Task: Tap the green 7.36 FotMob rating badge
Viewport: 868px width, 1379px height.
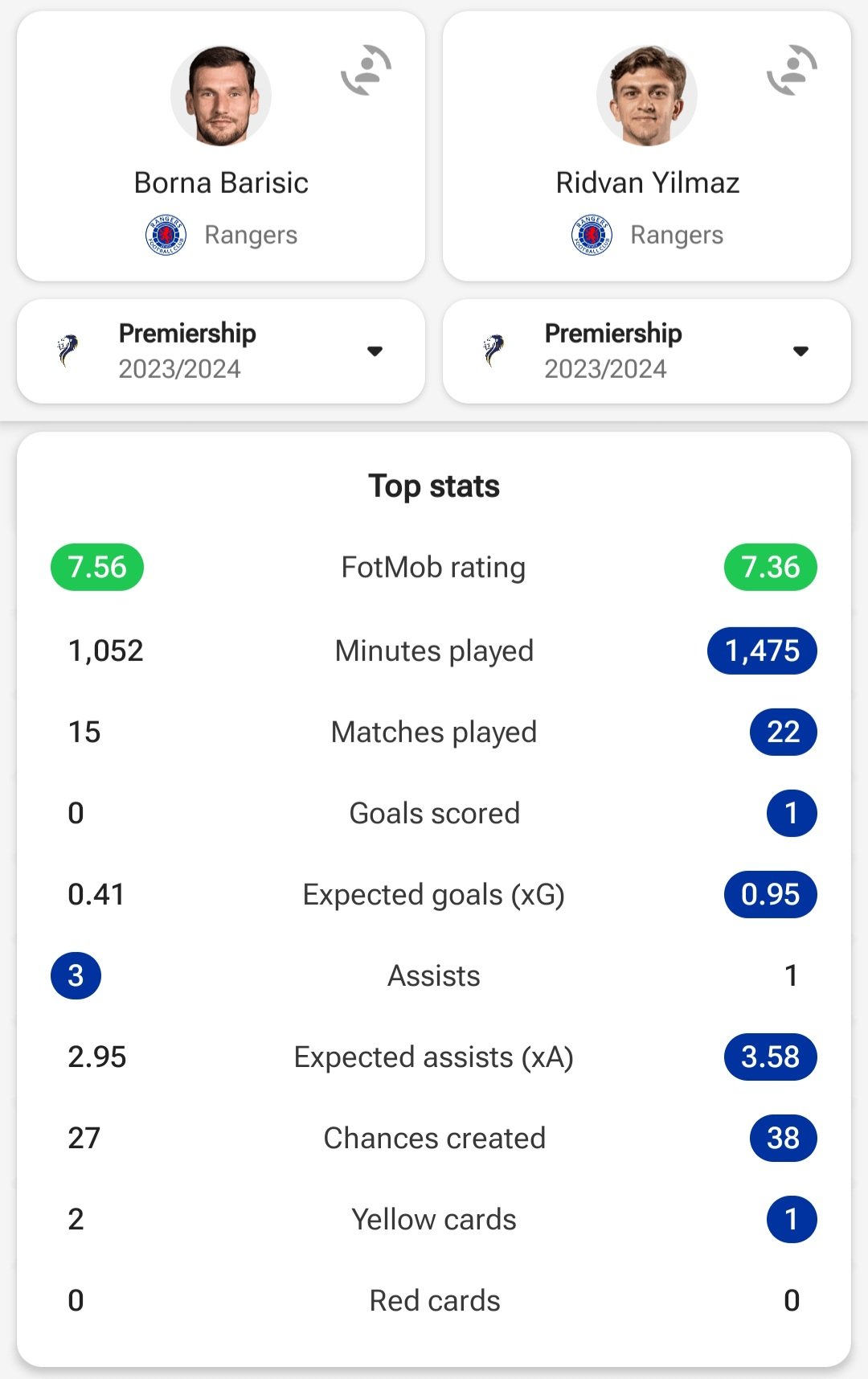Action: [770, 568]
